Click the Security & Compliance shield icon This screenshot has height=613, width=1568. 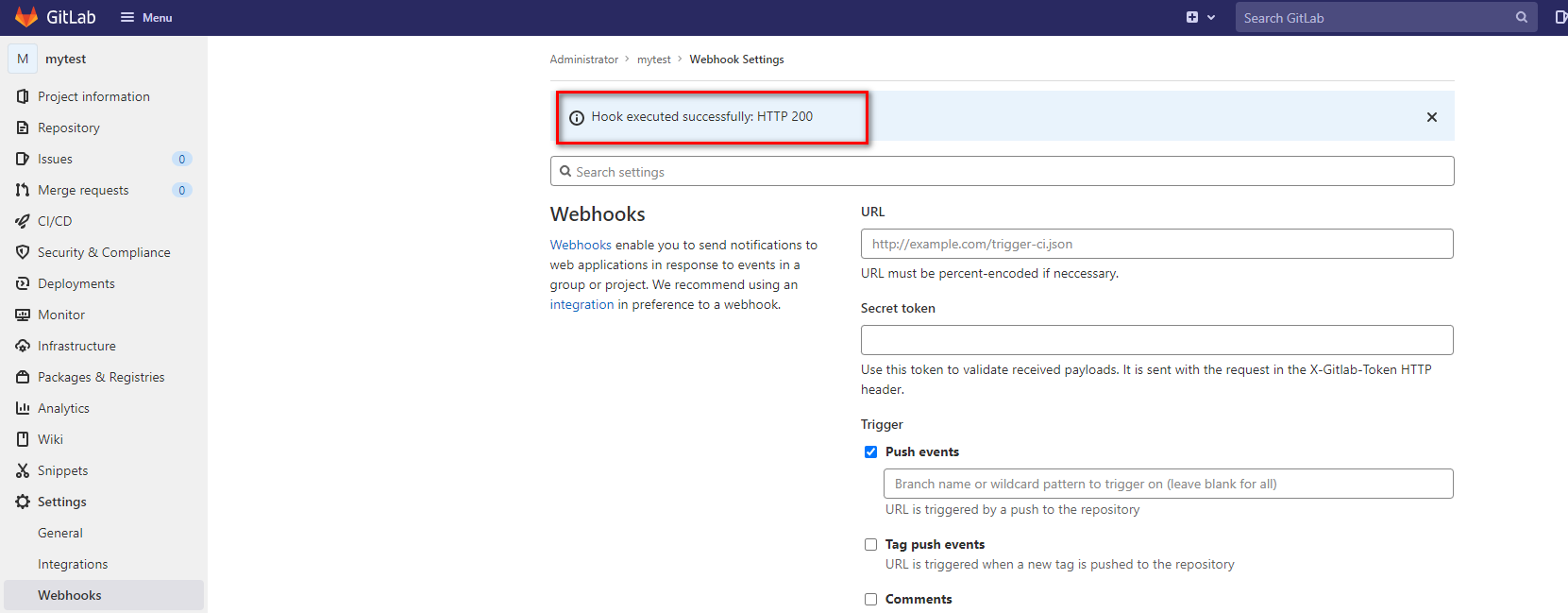23,252
